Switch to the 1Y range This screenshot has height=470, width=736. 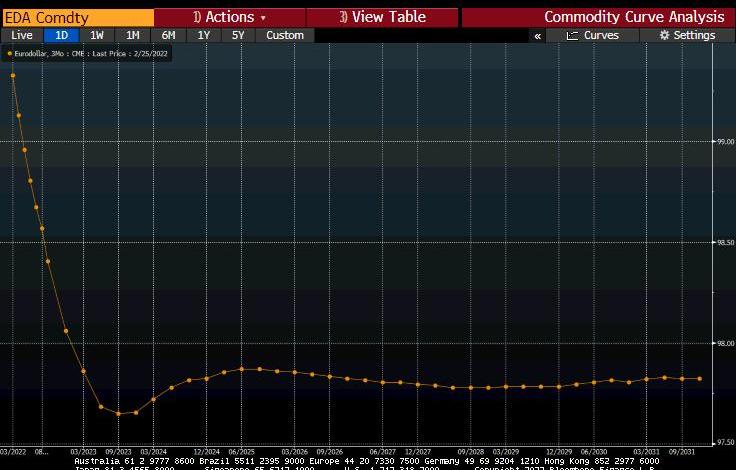tap(204, 35)
